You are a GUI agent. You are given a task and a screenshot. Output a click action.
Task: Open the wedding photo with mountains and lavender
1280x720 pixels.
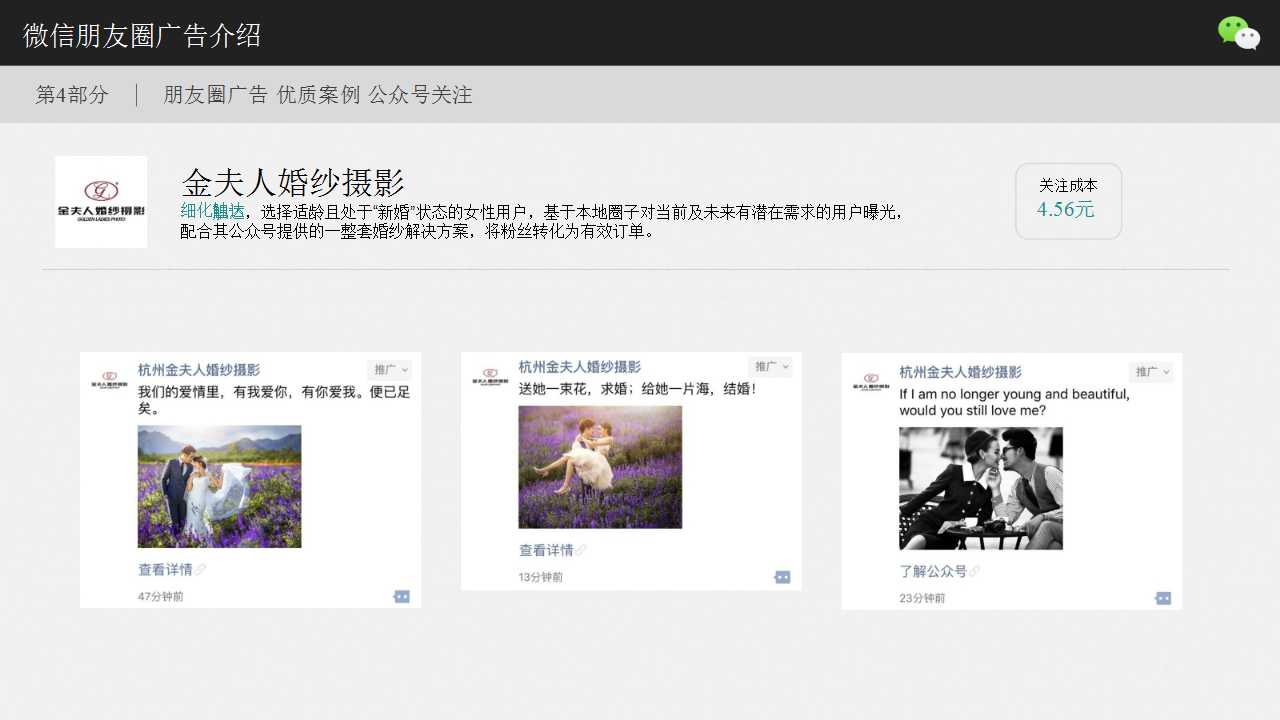[219, 486]
